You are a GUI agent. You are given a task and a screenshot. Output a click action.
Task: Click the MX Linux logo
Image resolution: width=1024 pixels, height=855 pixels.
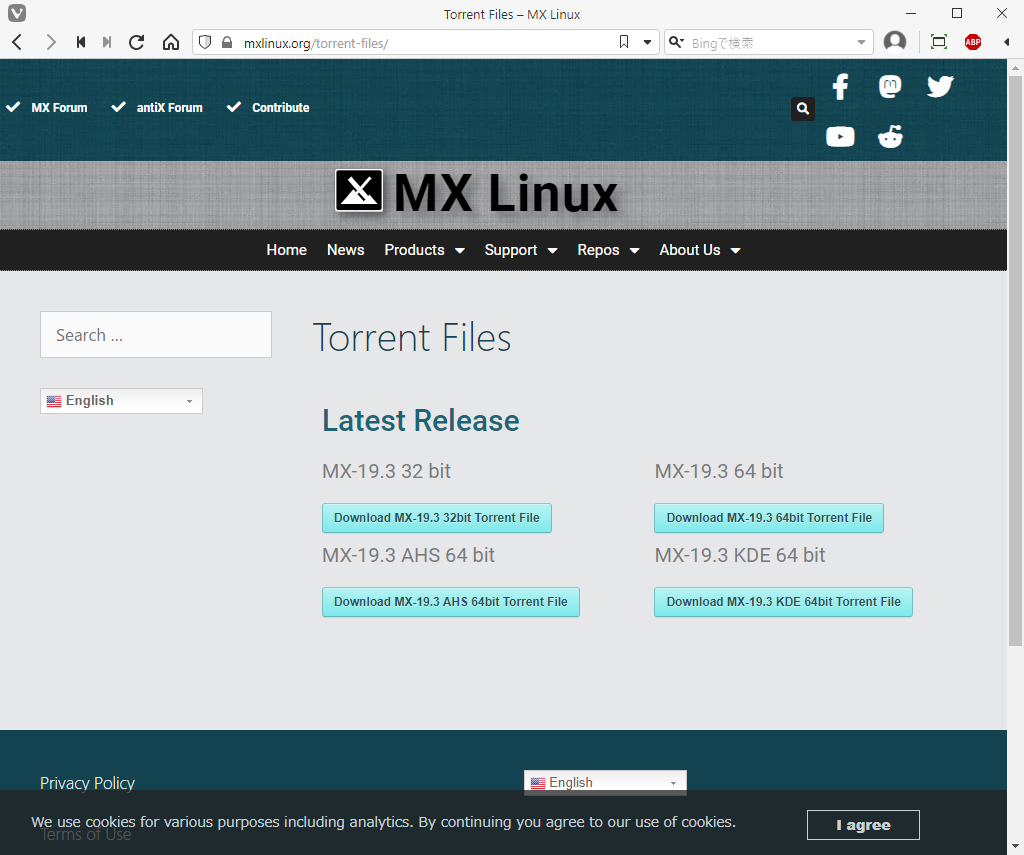(476, 192)
